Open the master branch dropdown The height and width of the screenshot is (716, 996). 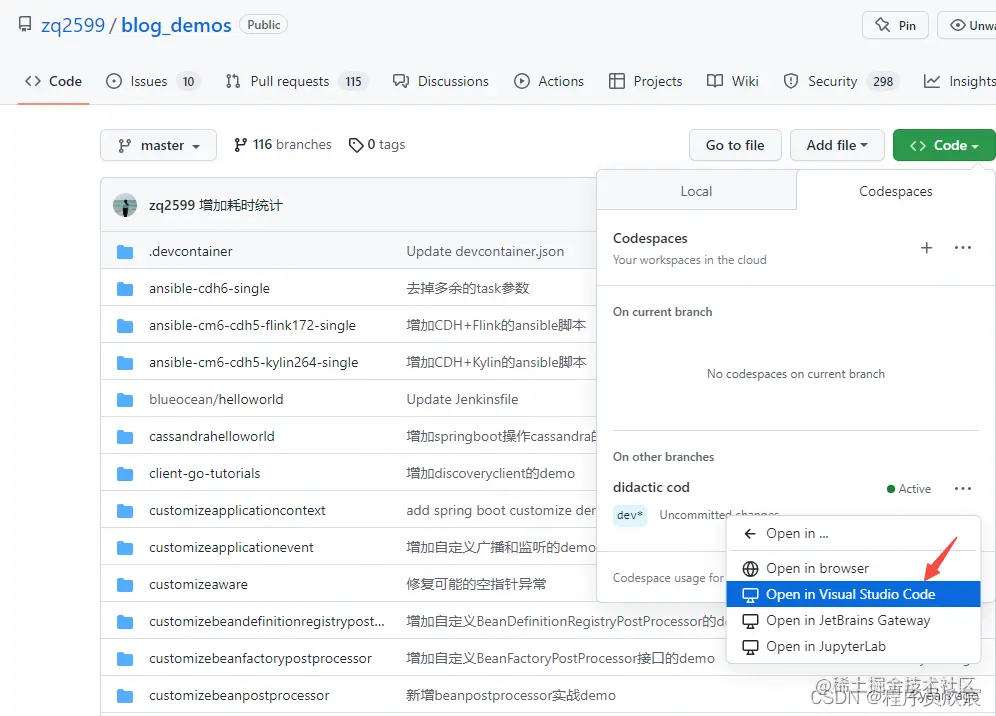coord(158,145)
